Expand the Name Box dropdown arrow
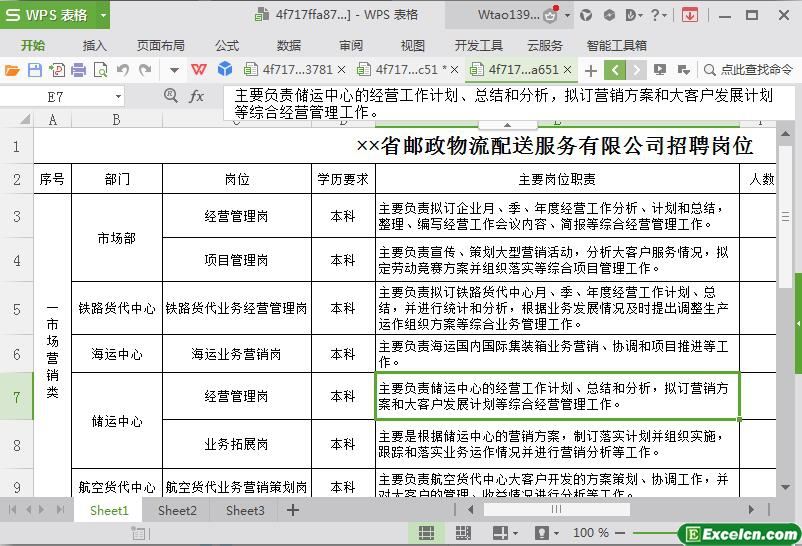The width and height of the screenshot is (802, 546). tap(118, 97)
